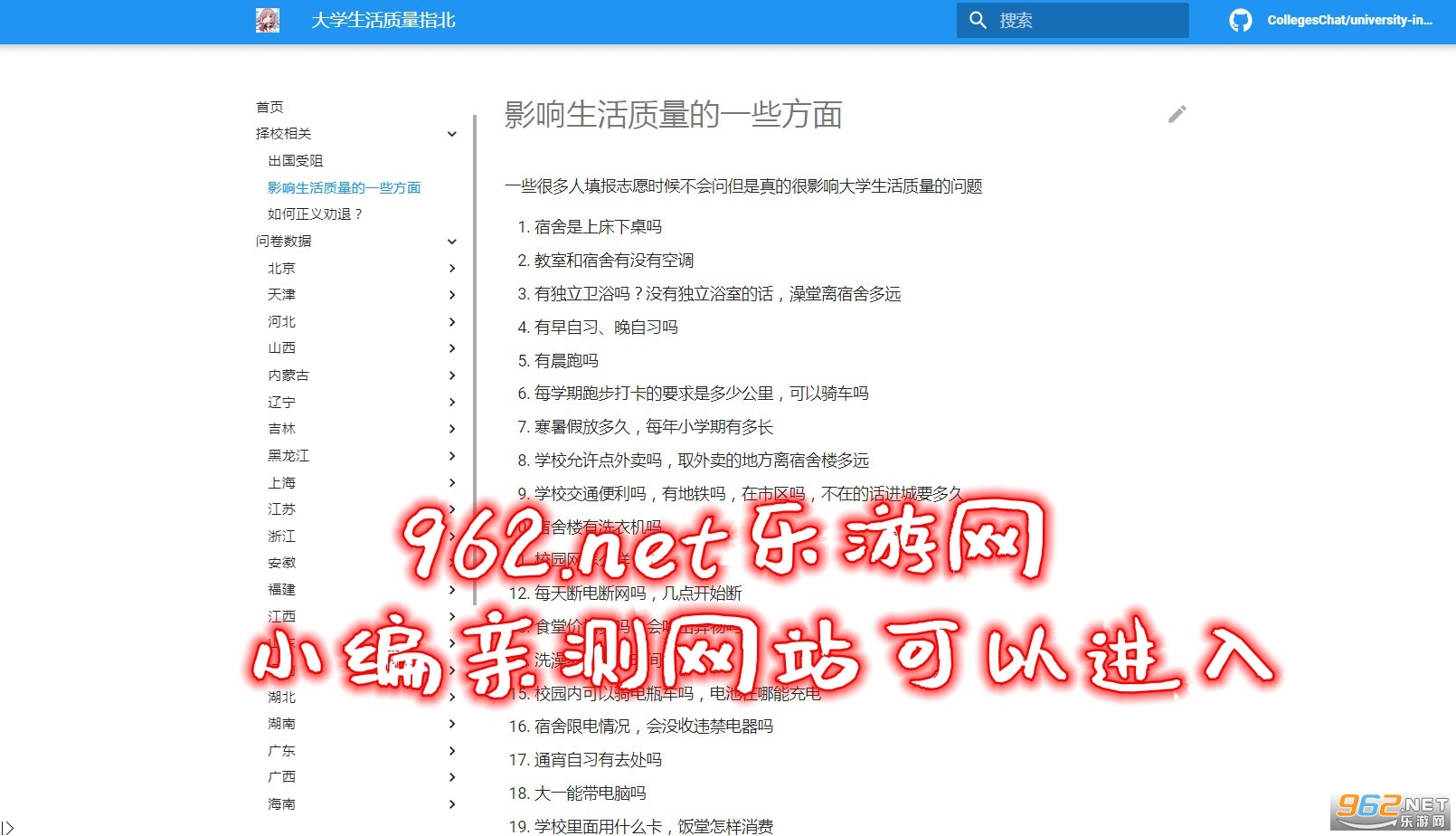Expand the 内蒙古 chevron

452,375
